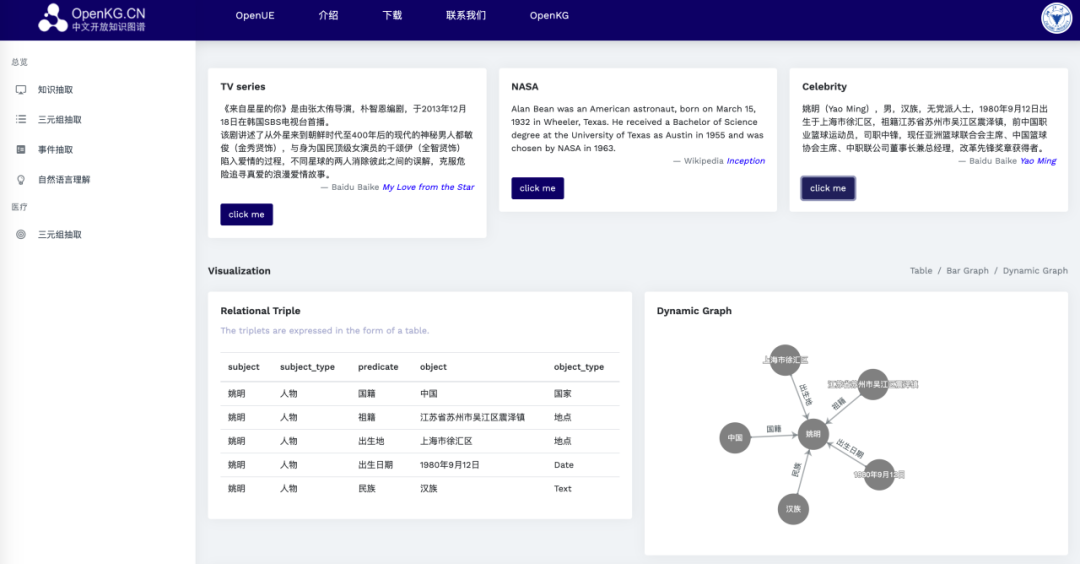The image size is (1080, 564).
Task: Click the TV series card title
Action: tap(242, 87)
